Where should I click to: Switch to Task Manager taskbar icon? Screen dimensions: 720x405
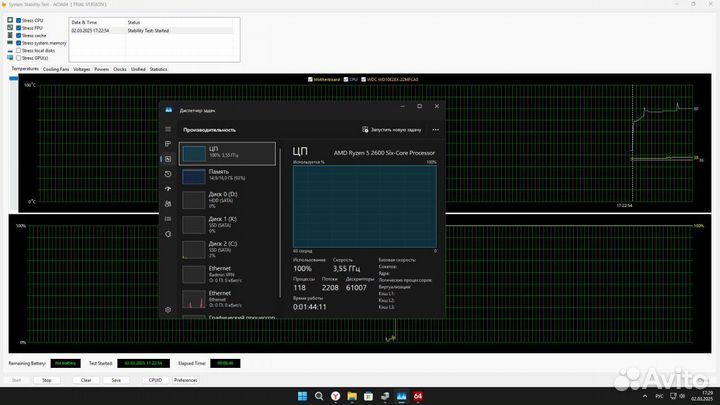(401, 396)
